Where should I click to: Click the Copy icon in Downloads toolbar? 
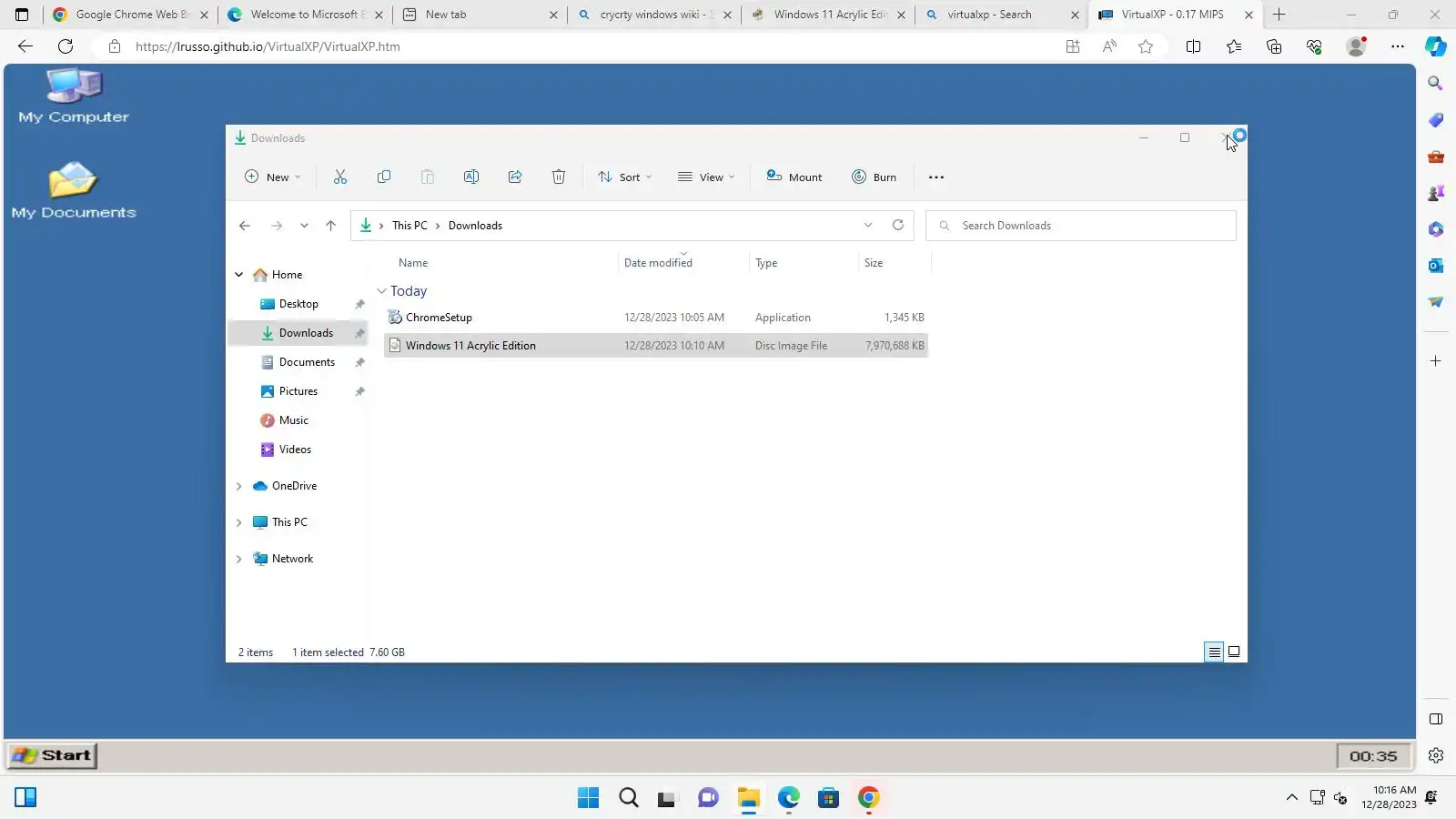384,177
